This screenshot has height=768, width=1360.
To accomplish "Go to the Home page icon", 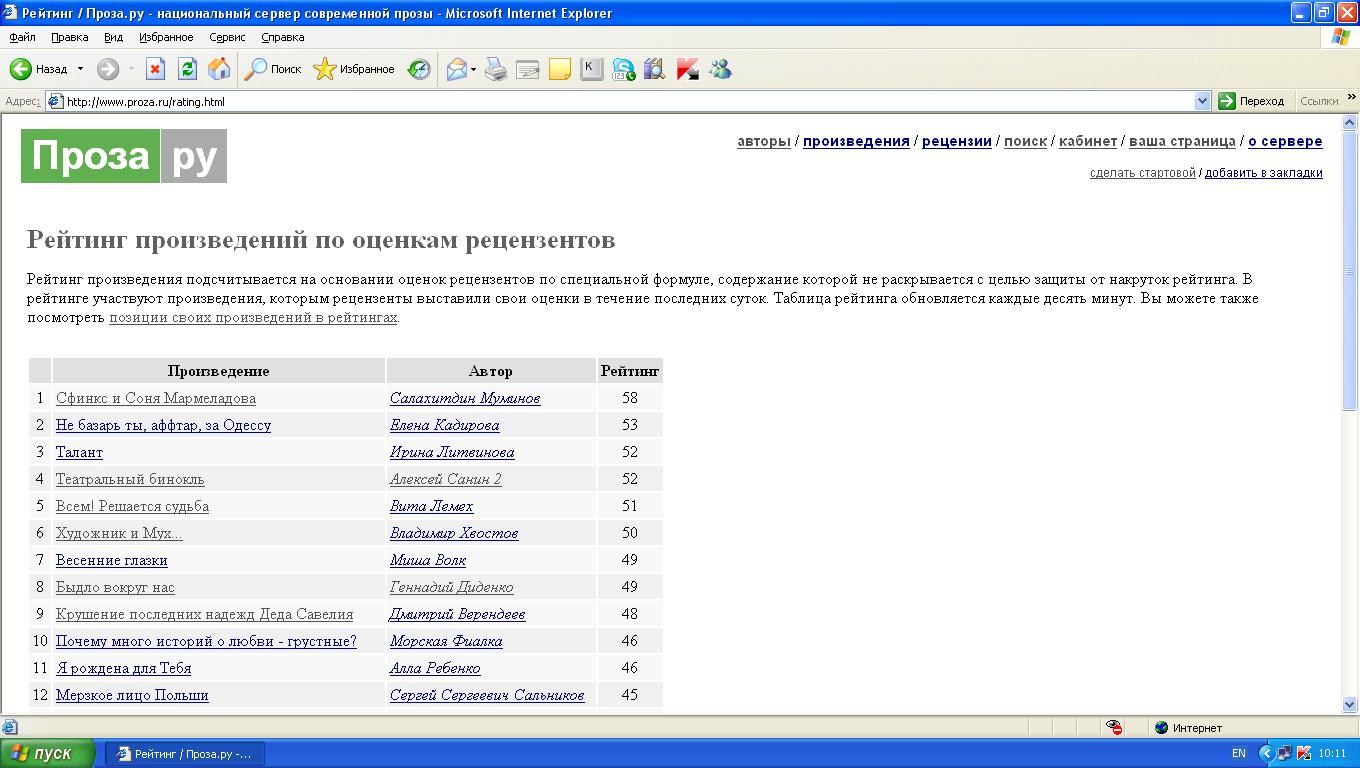I will tap(219, 69).
